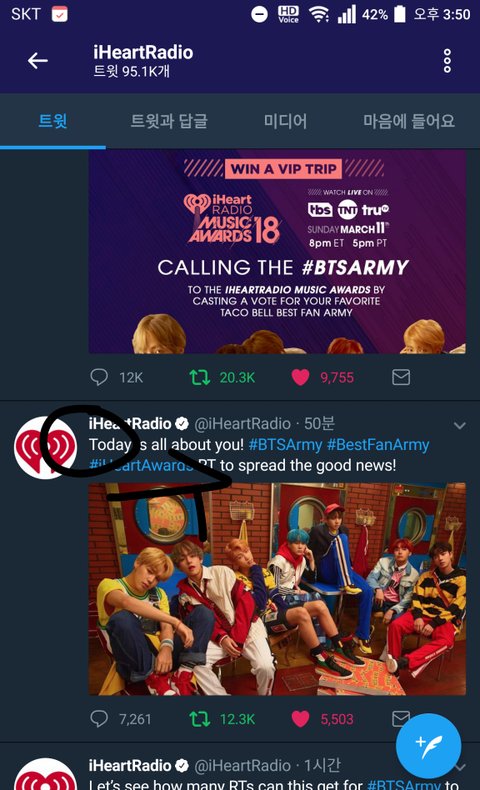Screen dimensions: 480x790
Task: Expand options chevron on 1시간 tweet
Action: [x=459, y=767]
